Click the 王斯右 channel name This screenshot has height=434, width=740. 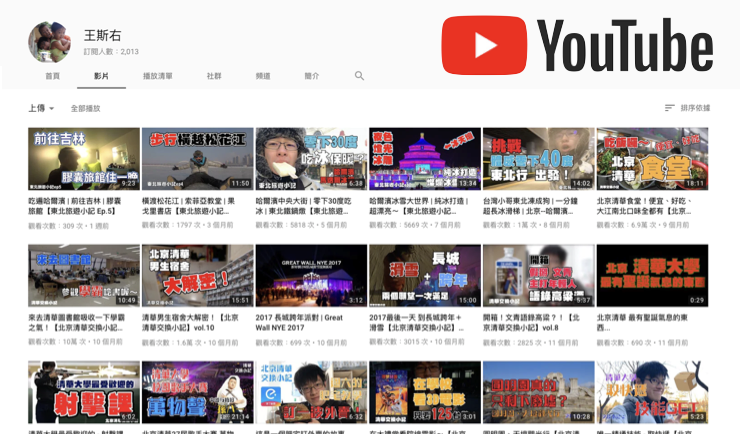(103, 35)
